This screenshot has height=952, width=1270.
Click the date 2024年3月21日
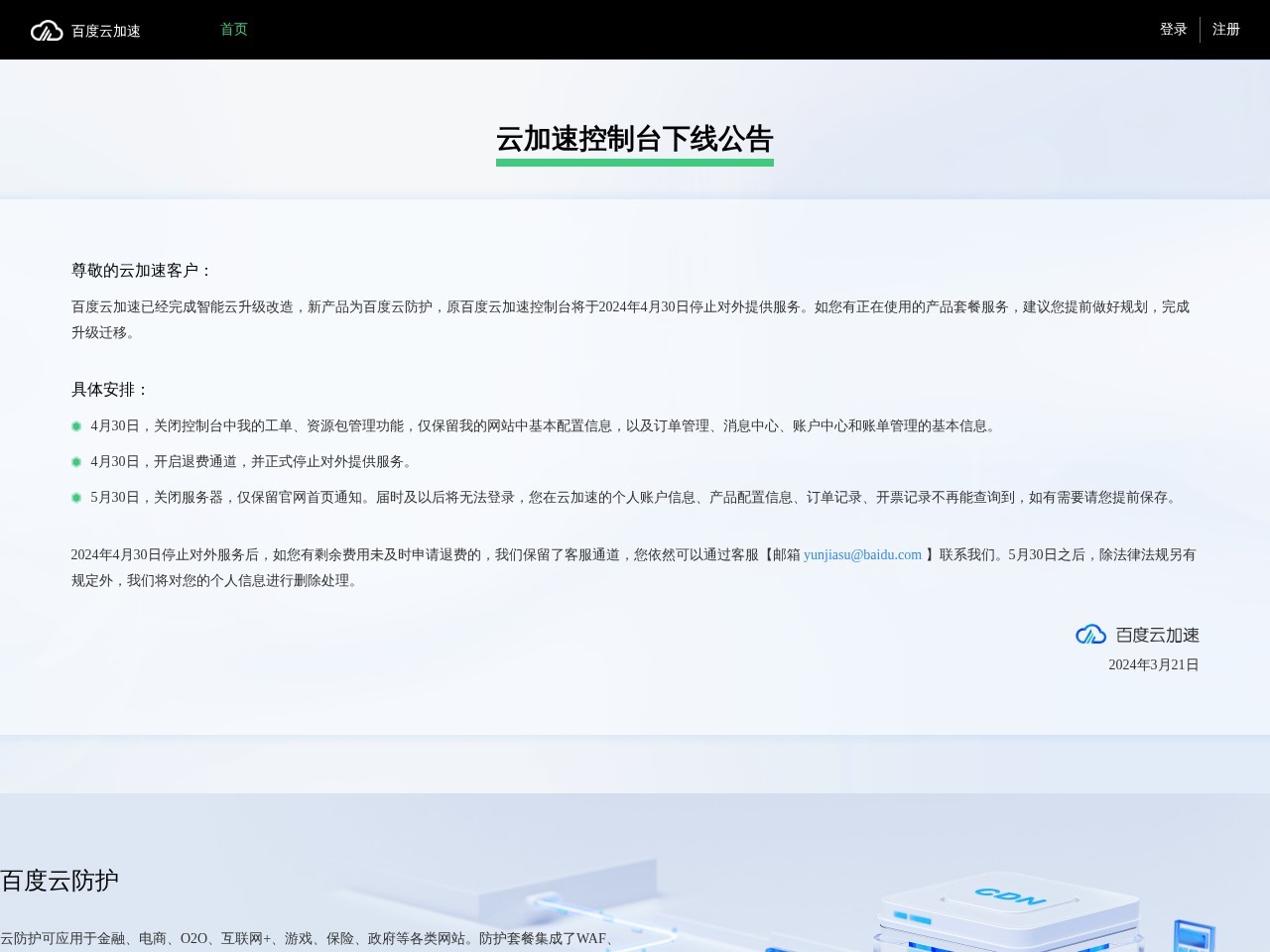[x=1153, y=664]
